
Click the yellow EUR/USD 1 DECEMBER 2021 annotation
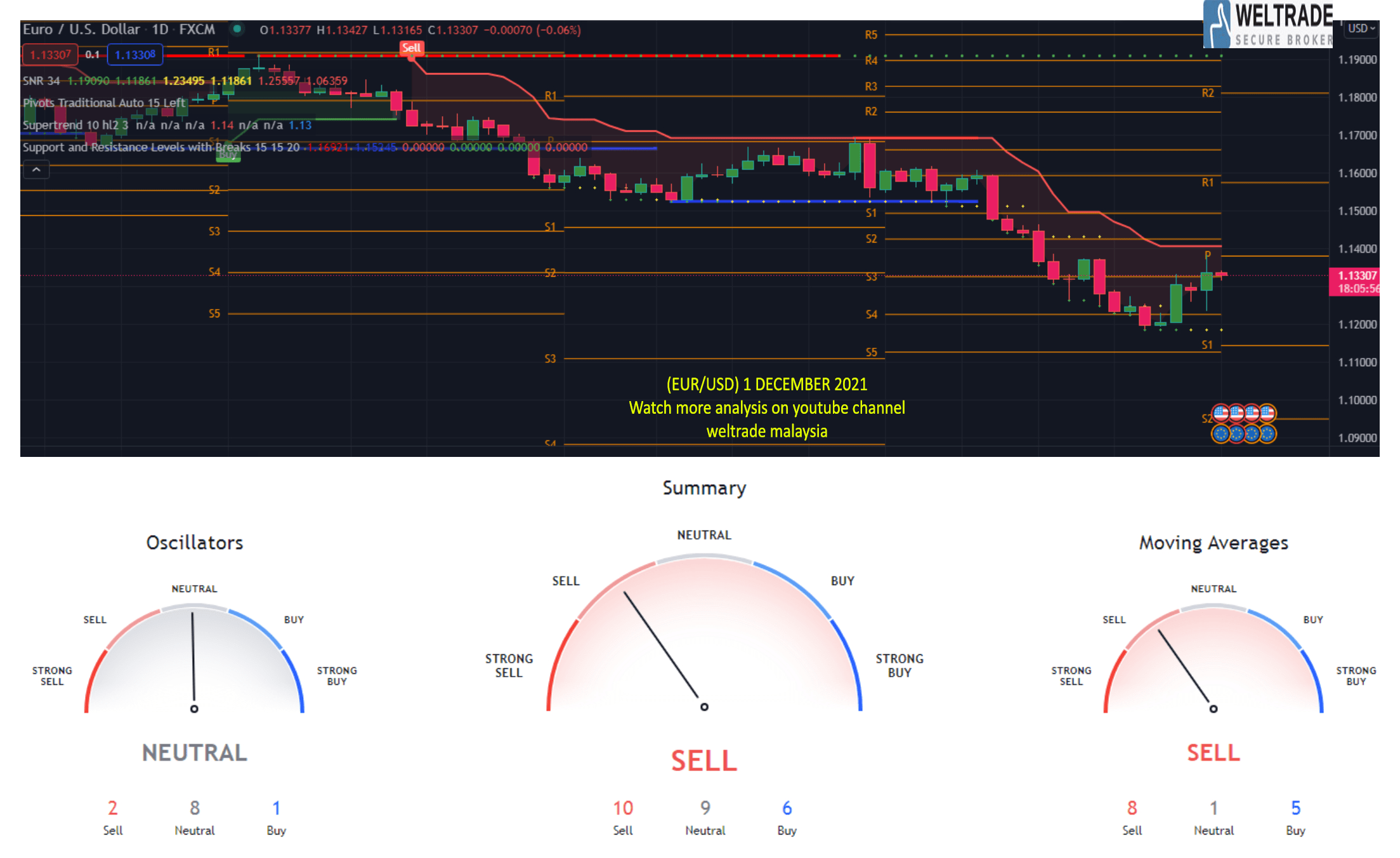tap(766, 385)
